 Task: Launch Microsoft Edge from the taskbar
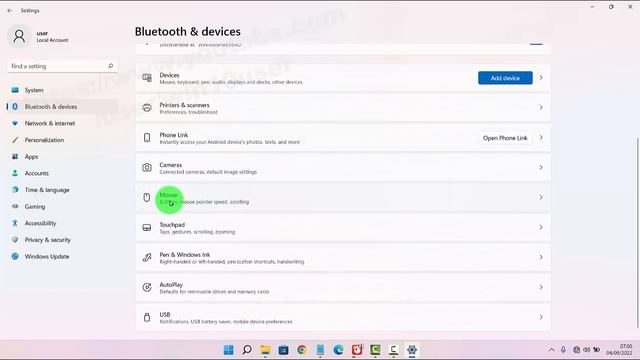coord(338,350)
